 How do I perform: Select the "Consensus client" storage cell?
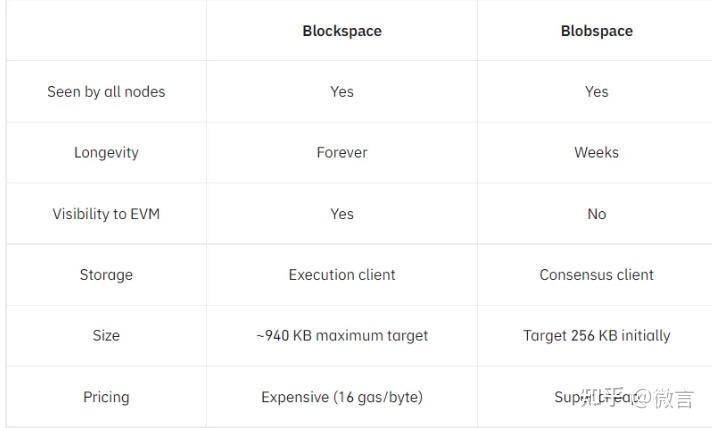coord(596,275)
